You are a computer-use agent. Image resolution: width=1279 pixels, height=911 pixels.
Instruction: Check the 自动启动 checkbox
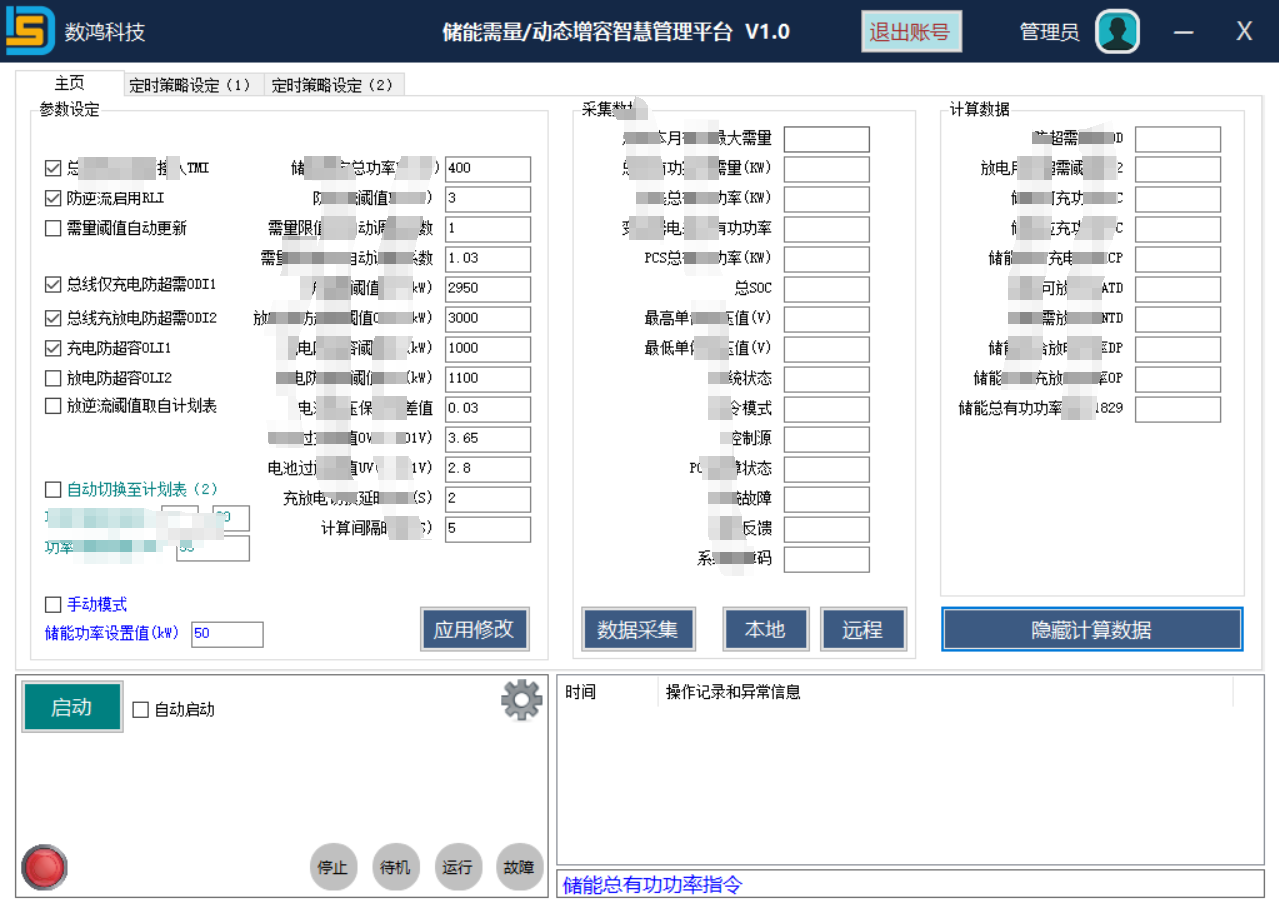[141, 710]
